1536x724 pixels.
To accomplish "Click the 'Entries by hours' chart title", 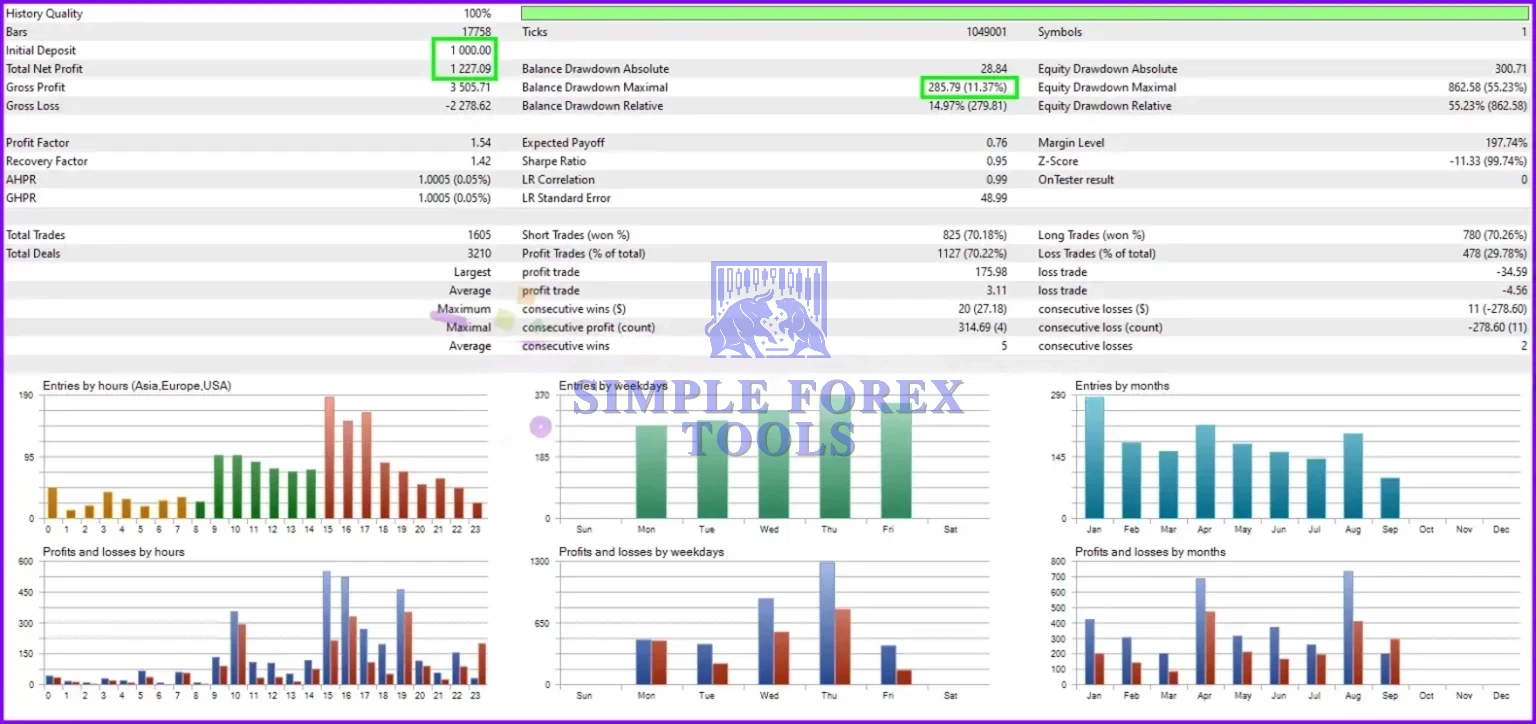I will coord(137,385).
